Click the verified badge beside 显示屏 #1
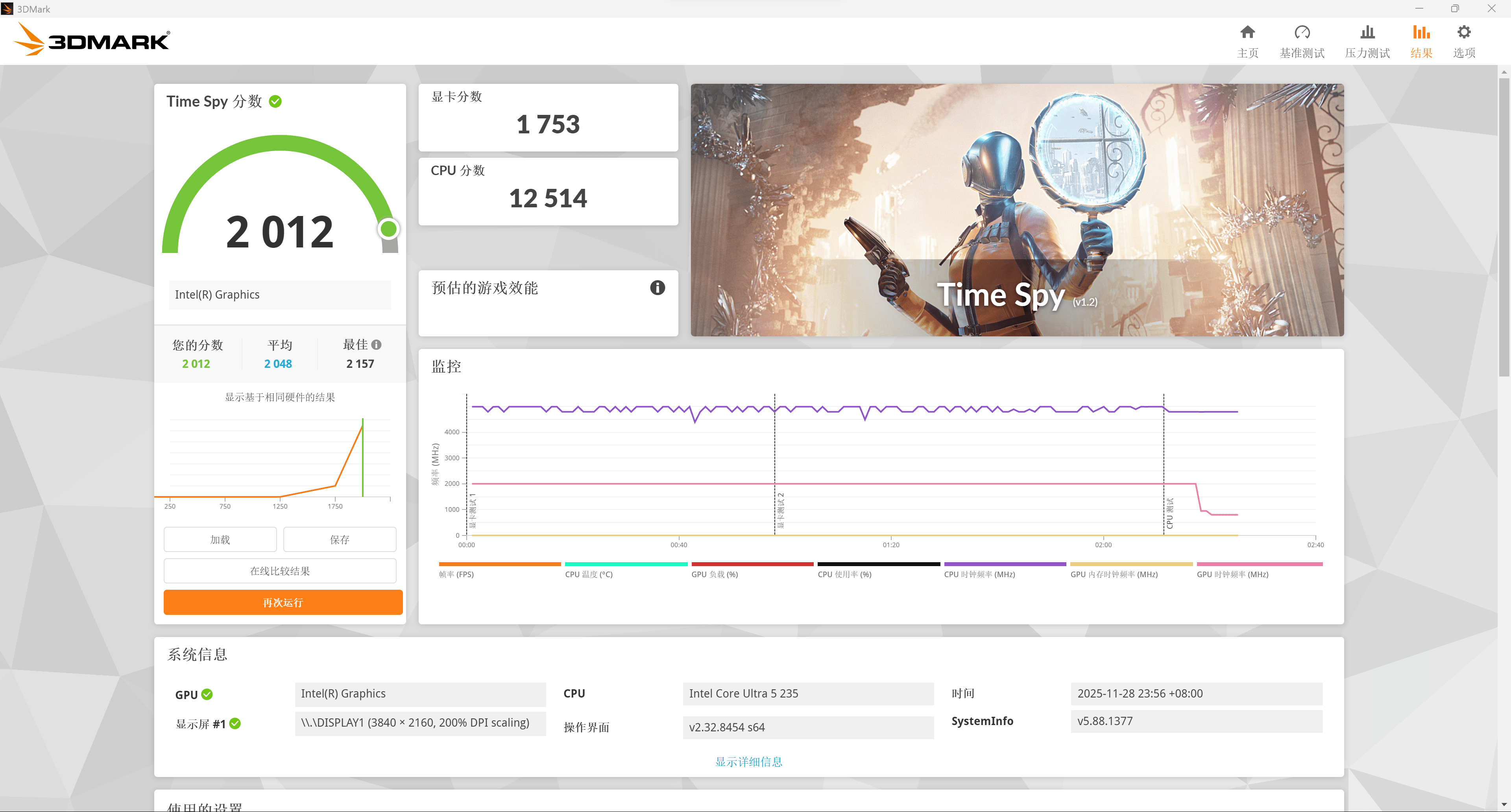This screenshot has width=1511, height=812. coord(236,724)
